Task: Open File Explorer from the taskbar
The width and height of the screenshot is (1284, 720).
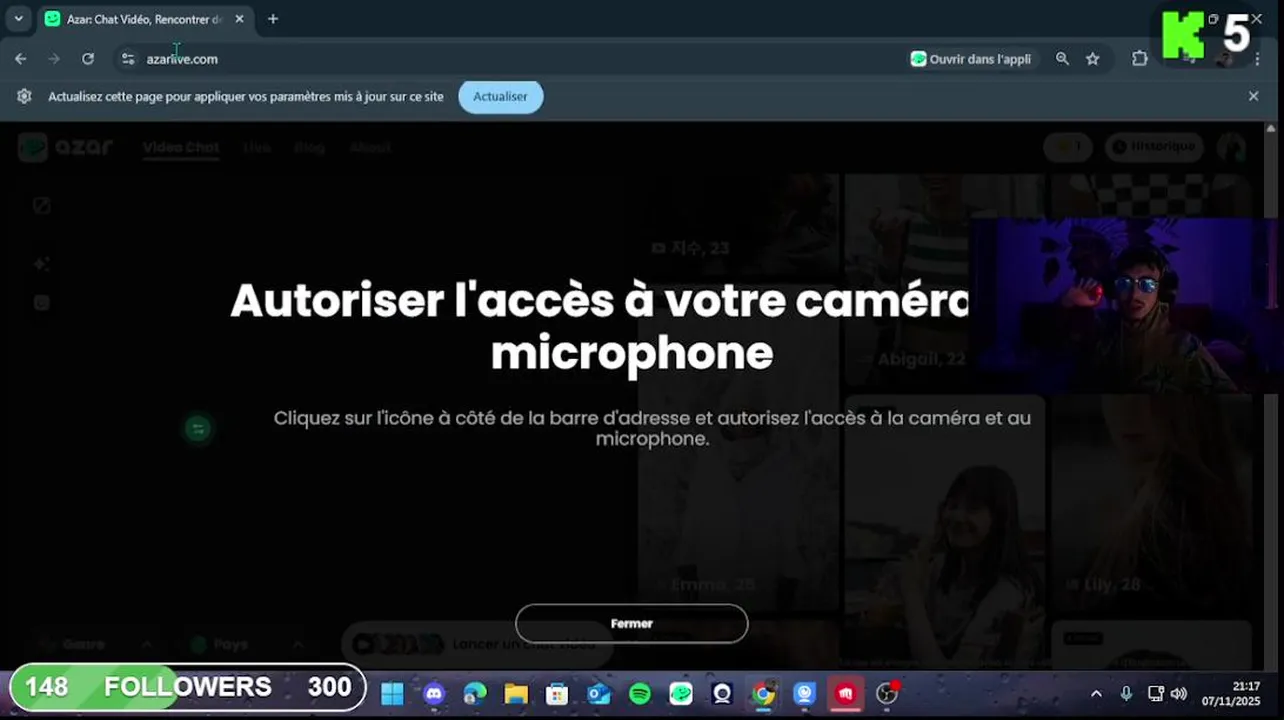Action: [x=516, y=693]
